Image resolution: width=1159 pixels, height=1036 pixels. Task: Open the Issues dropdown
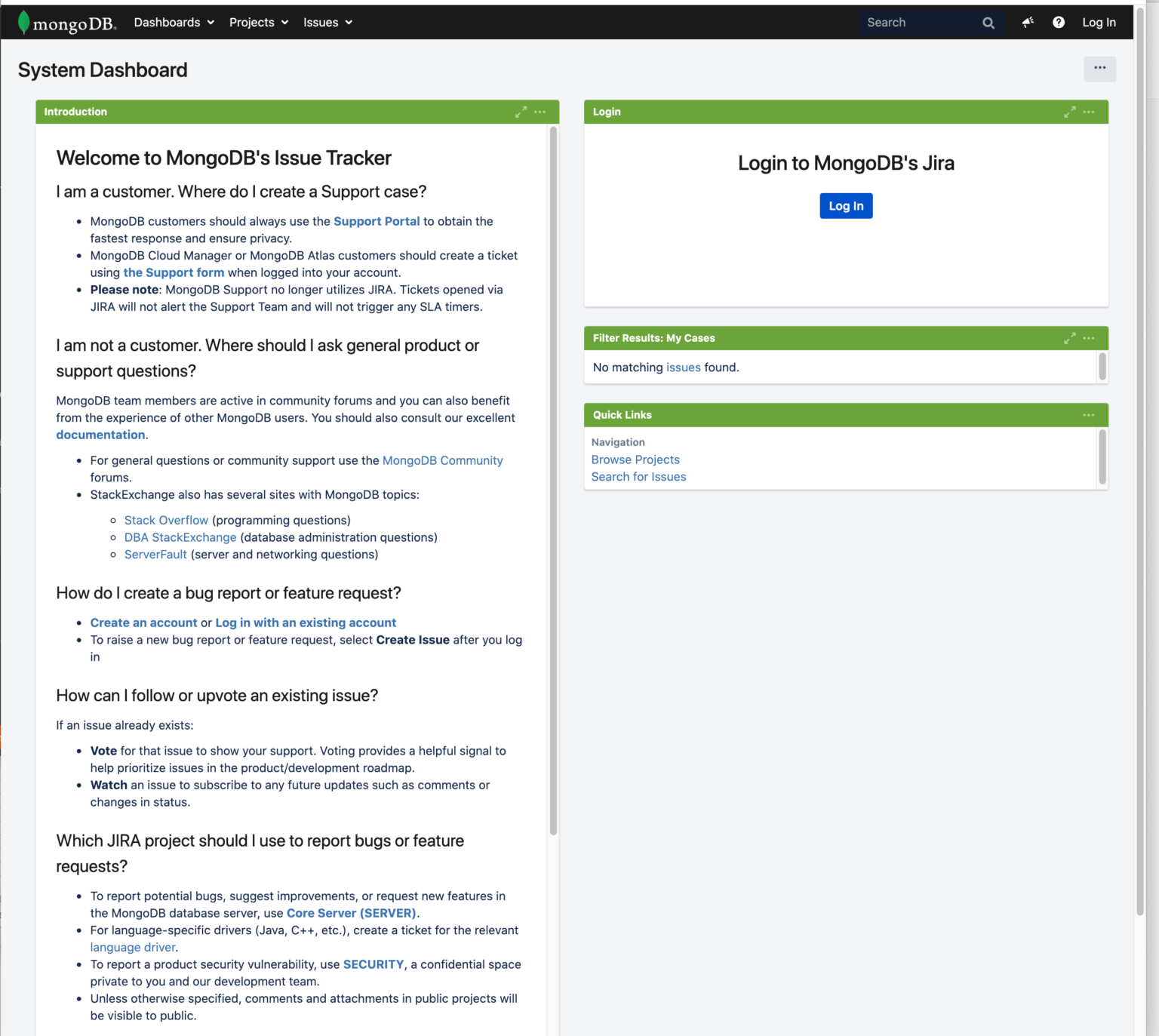pyautogui.click(x=327, y=22)
